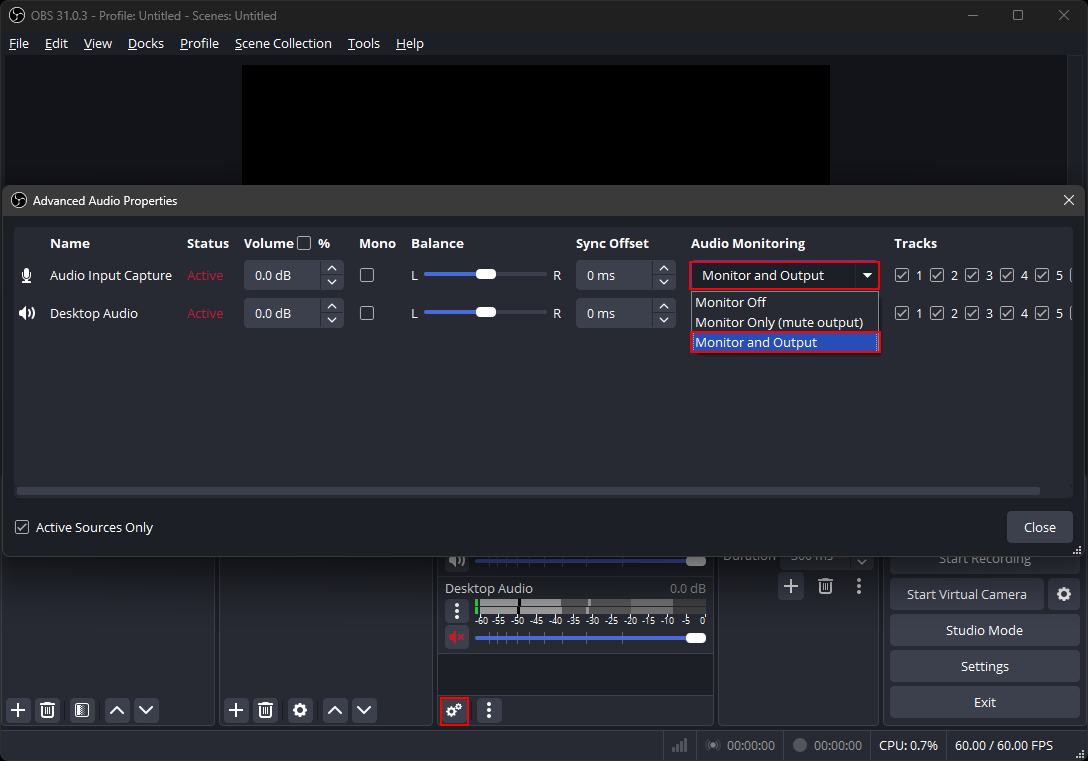The image size is (1088, 761).
Task: Uncheck Active Sources Only
Action: pos(22,527)
